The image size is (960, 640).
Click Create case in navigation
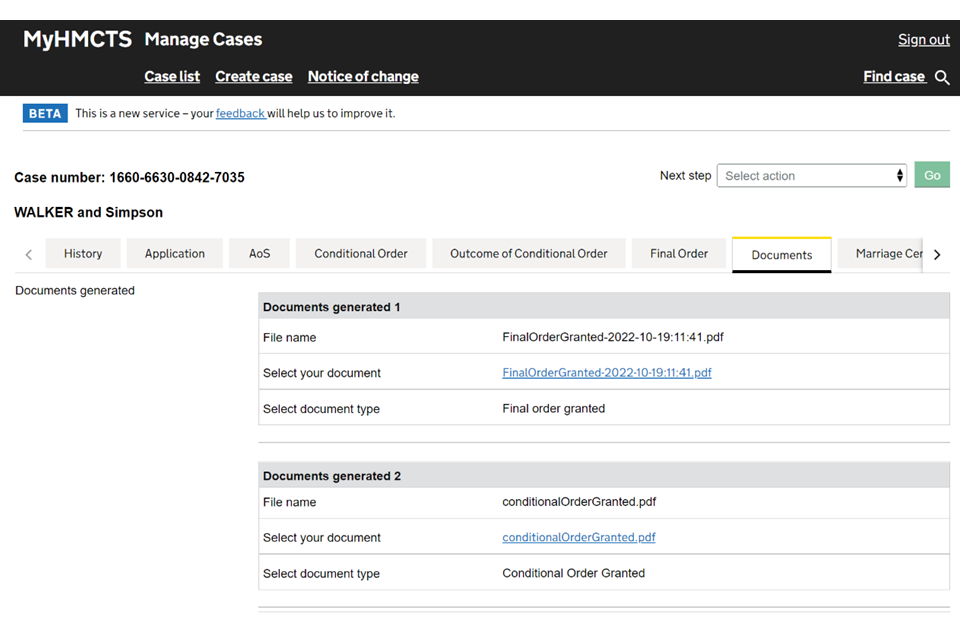253,77
